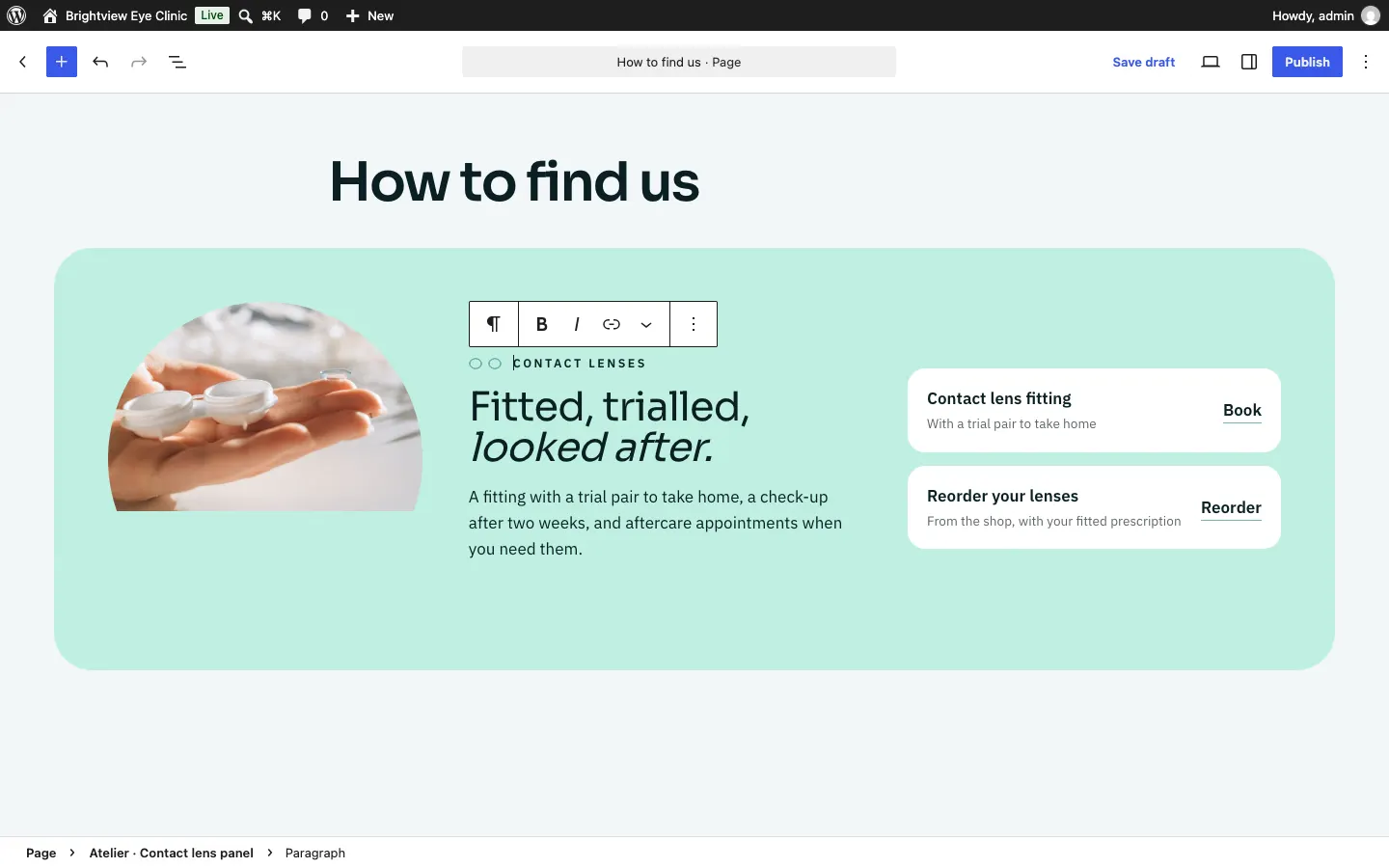Viewport: 1389px width, 868px height.
Task: Click 'Reorder your lenses' card title
Action: tap(1002, 496)
